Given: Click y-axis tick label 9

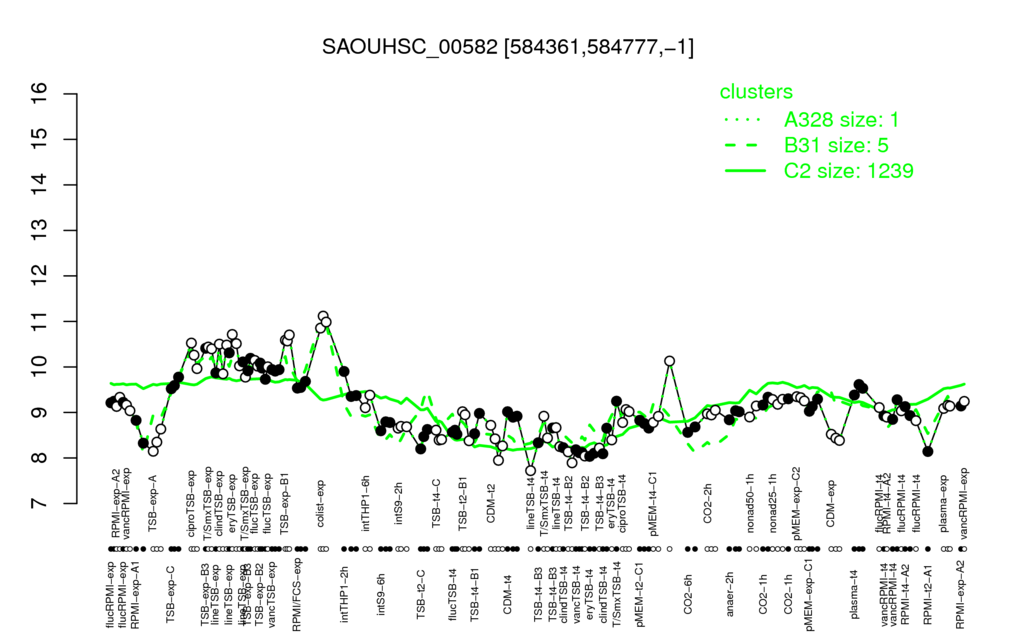Looking at the screenshot, I should (40, 412).
